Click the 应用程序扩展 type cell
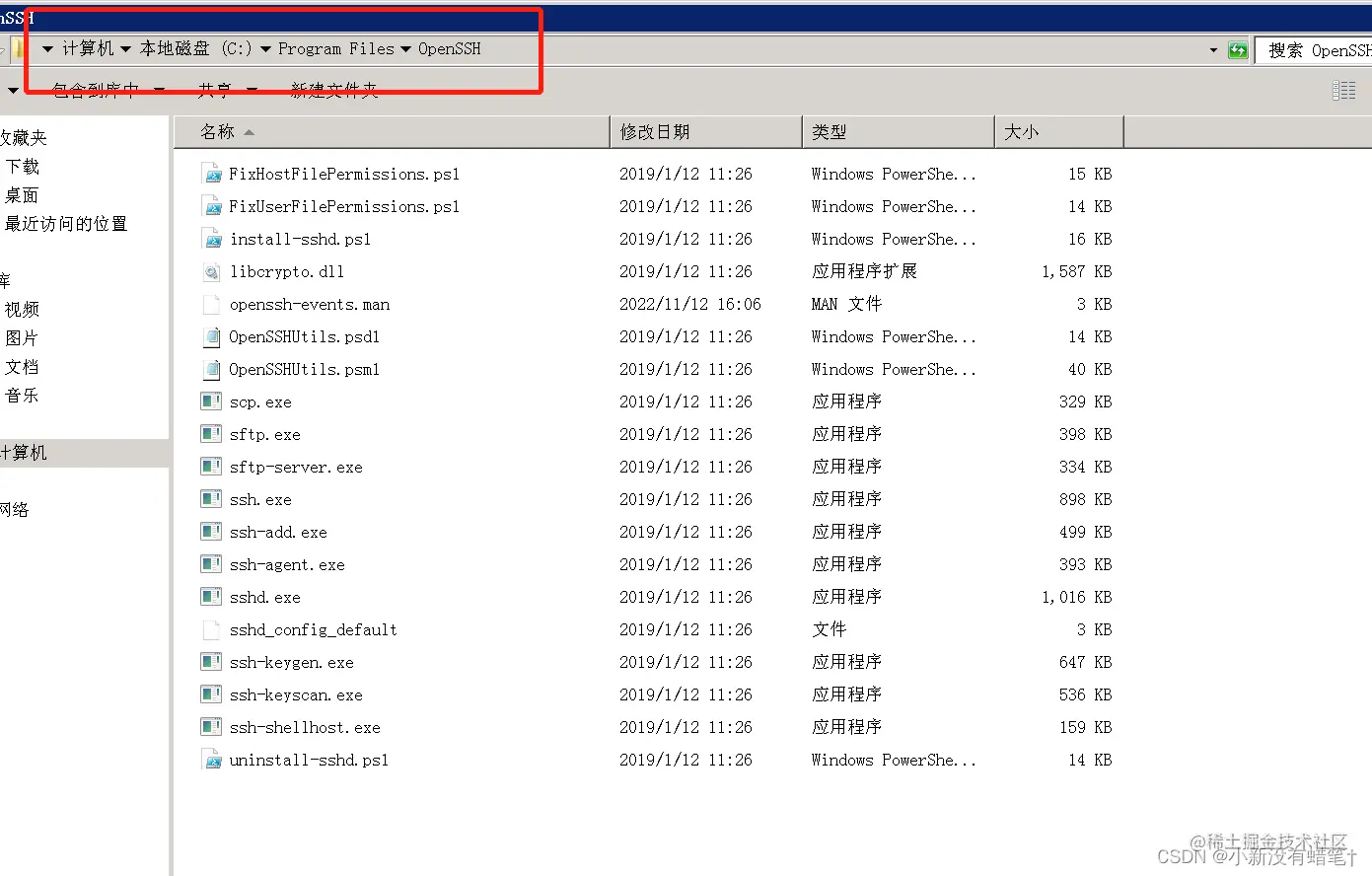The height and width of the screenshot is (876, 1372). coord(864,271)
